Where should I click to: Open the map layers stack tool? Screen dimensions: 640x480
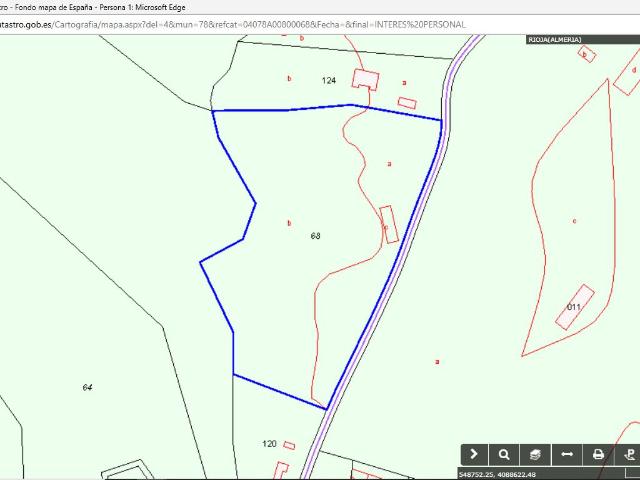tap(535, 454)
